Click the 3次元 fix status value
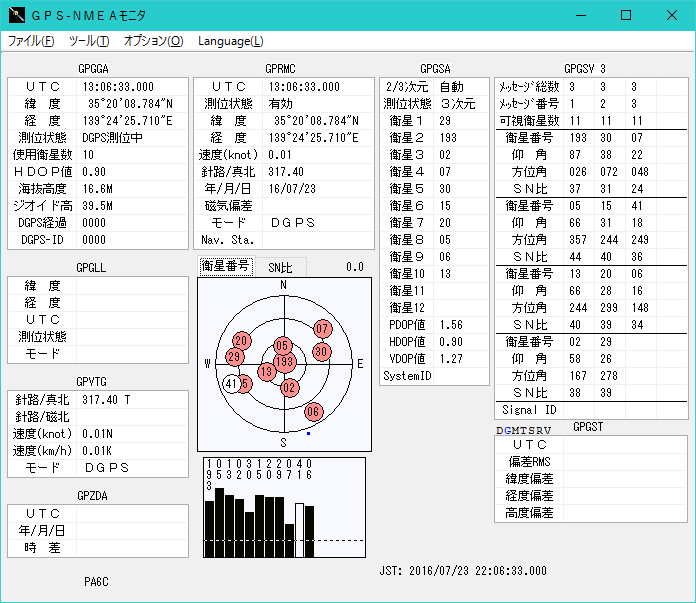 tap(458, 103)
